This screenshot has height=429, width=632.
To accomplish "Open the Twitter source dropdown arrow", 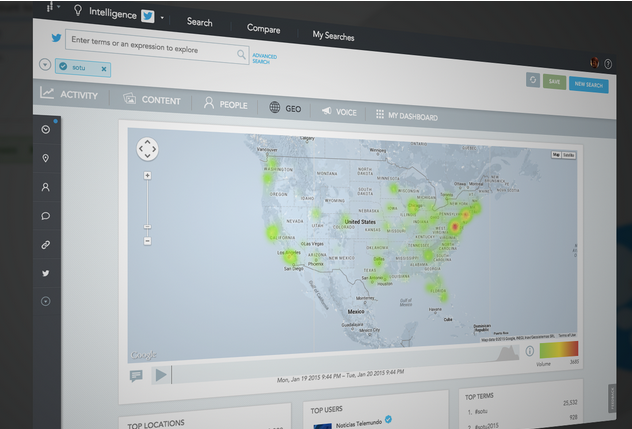I will pos(162,18).
